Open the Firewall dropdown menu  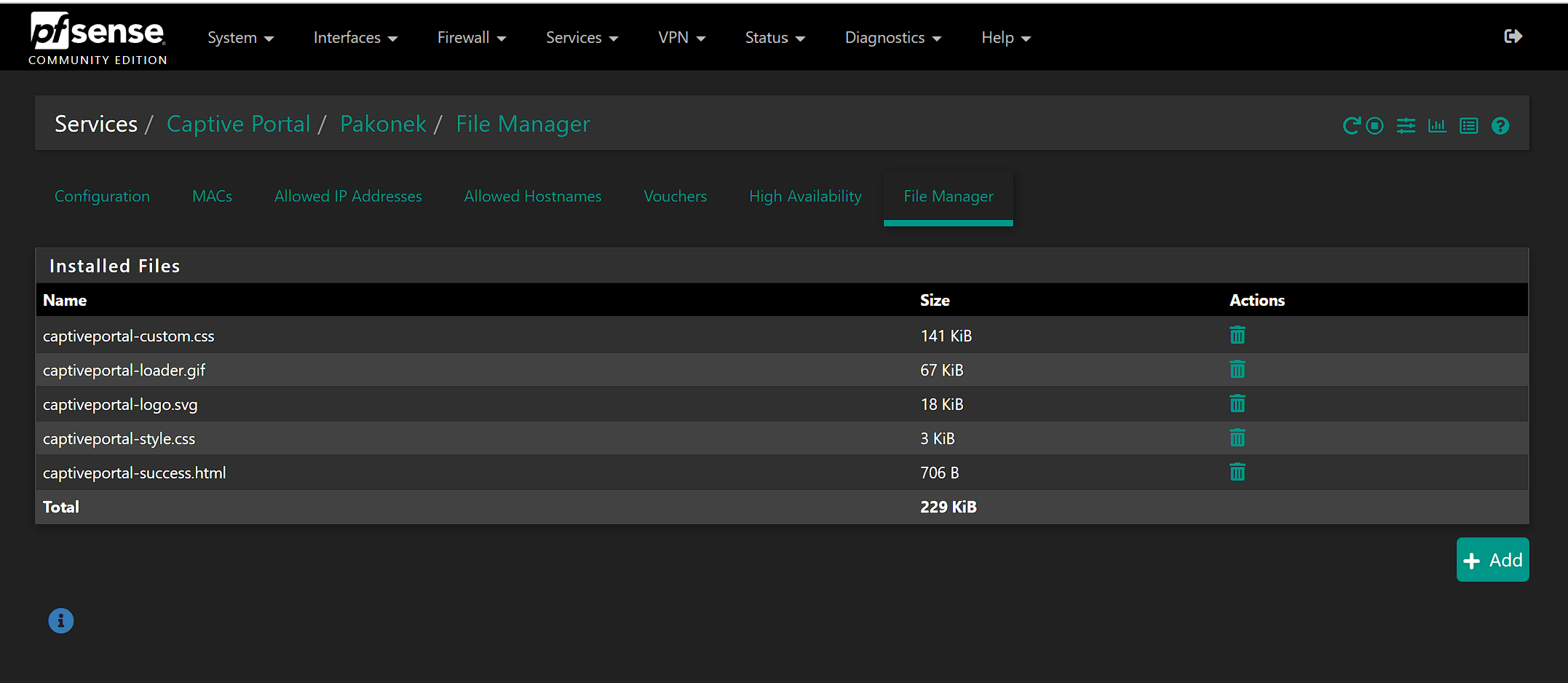471,38
